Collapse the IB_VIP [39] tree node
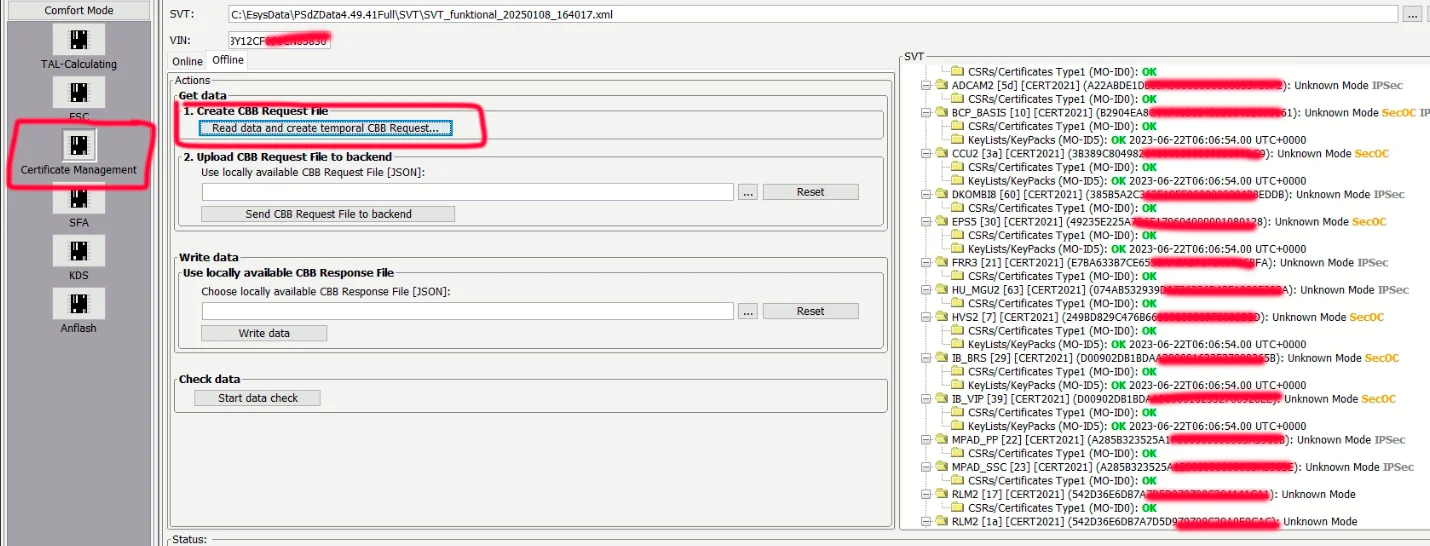The image size is (1430, 546). [x=926, y=399]
